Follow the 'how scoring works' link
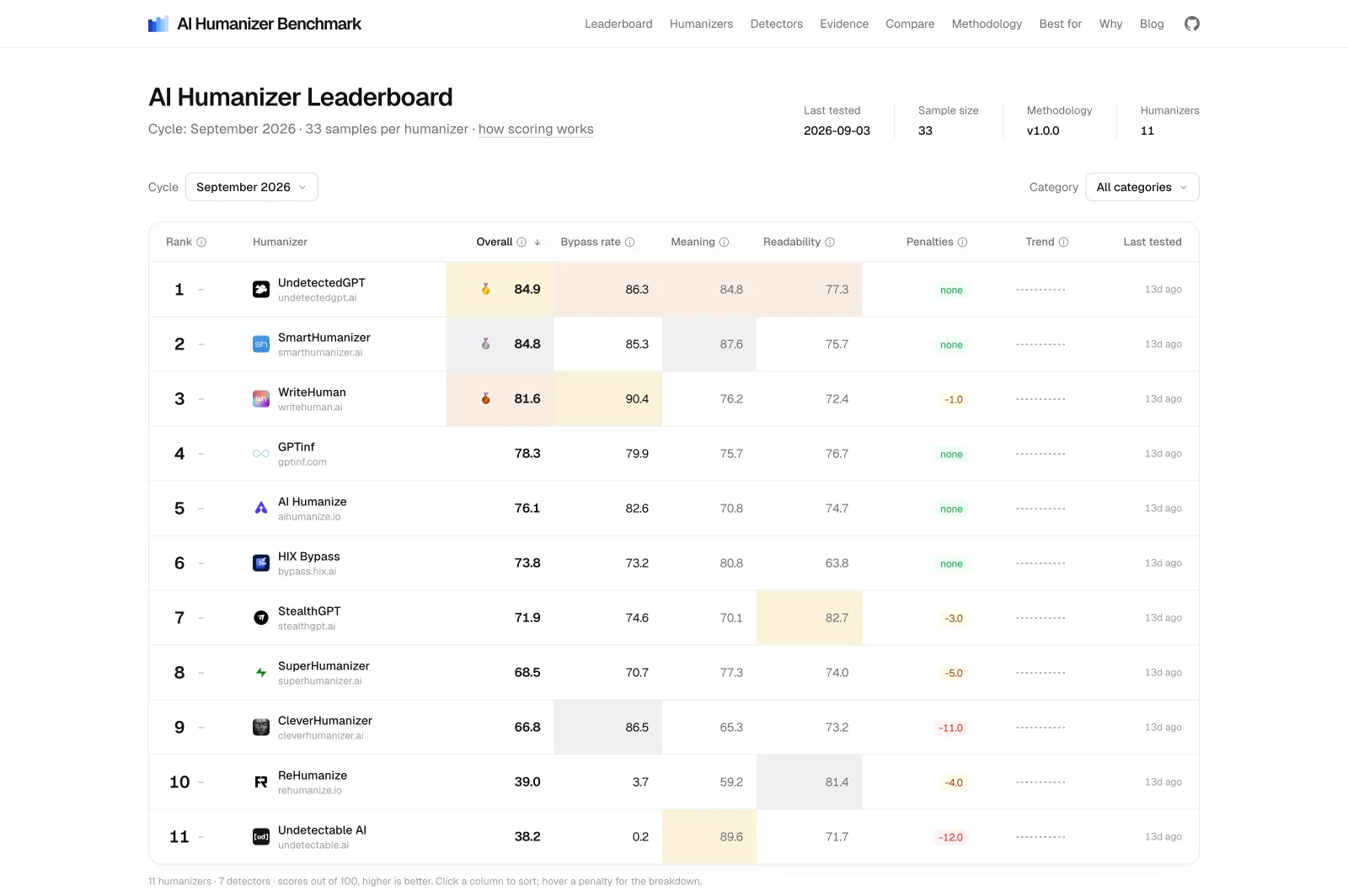 [536, 129]
